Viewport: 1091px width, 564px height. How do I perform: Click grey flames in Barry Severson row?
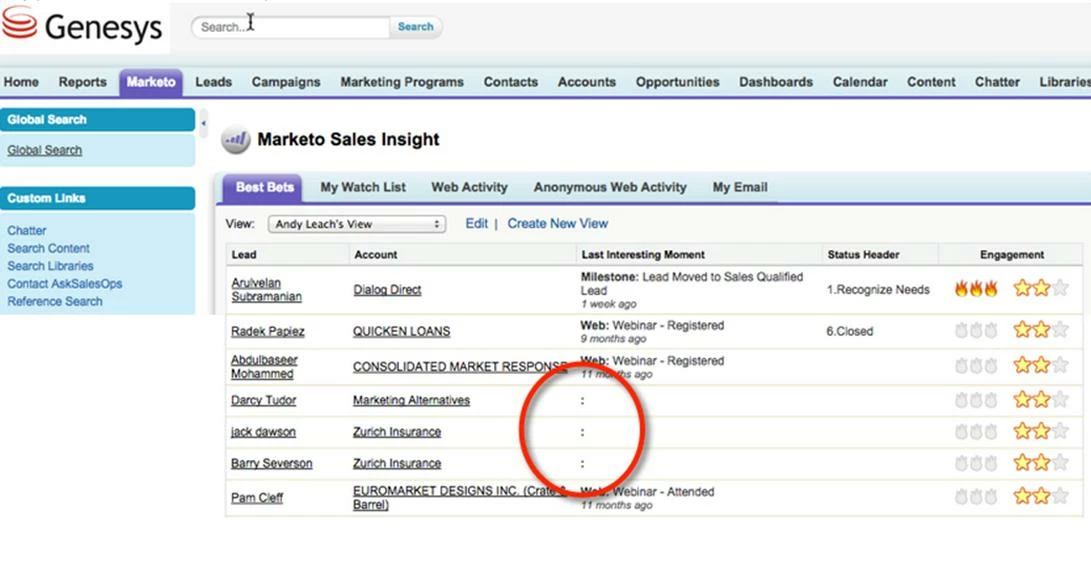976,463
